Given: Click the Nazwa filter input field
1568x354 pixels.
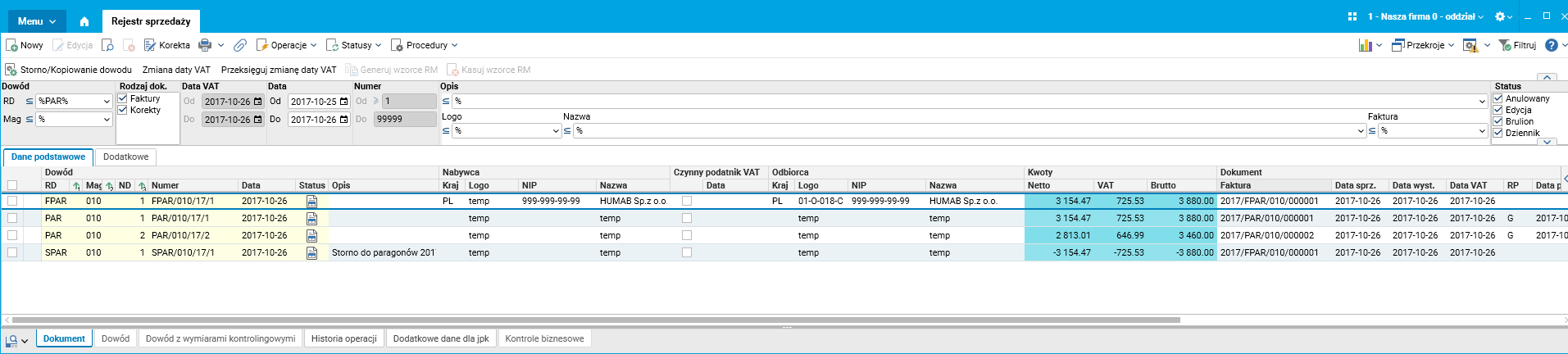Looking at the screenshot, I should 970,131.
